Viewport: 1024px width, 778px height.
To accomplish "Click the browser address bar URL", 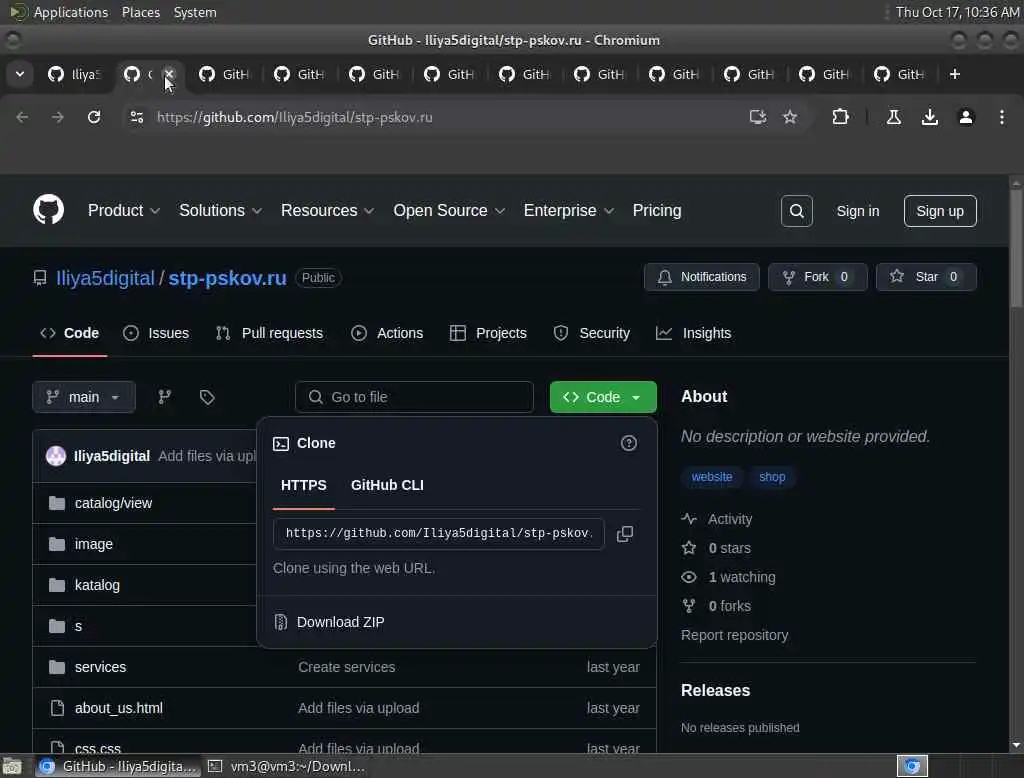I will pos(295,118).
